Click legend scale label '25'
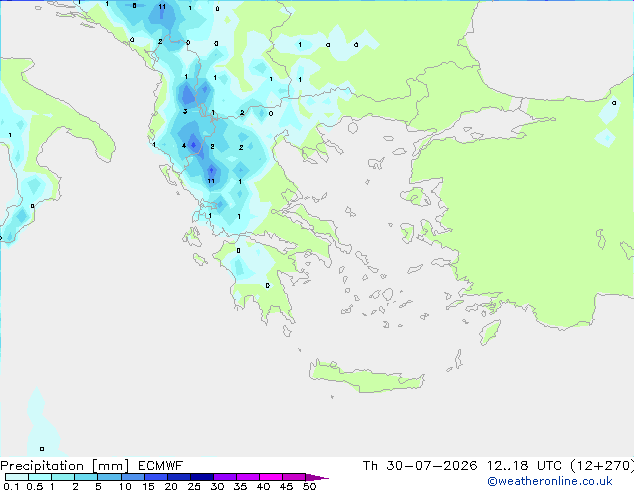This screenshot has height=490, width=634. tap(194, 486)
